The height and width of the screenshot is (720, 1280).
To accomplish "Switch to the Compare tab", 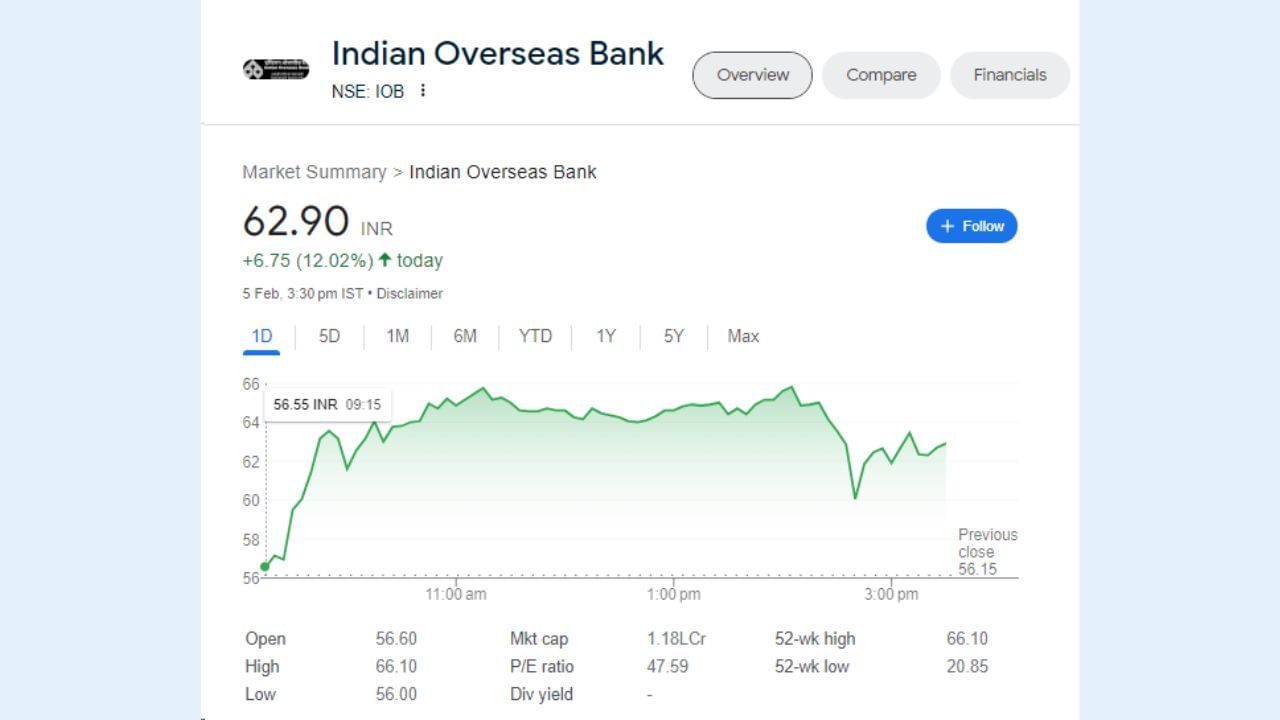I will (881, 75).
